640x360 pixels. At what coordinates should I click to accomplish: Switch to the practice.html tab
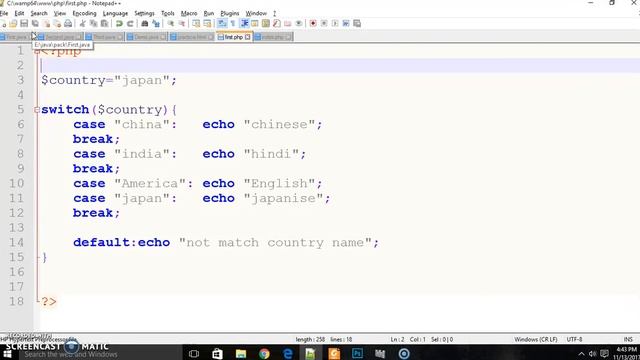(191, 37)
